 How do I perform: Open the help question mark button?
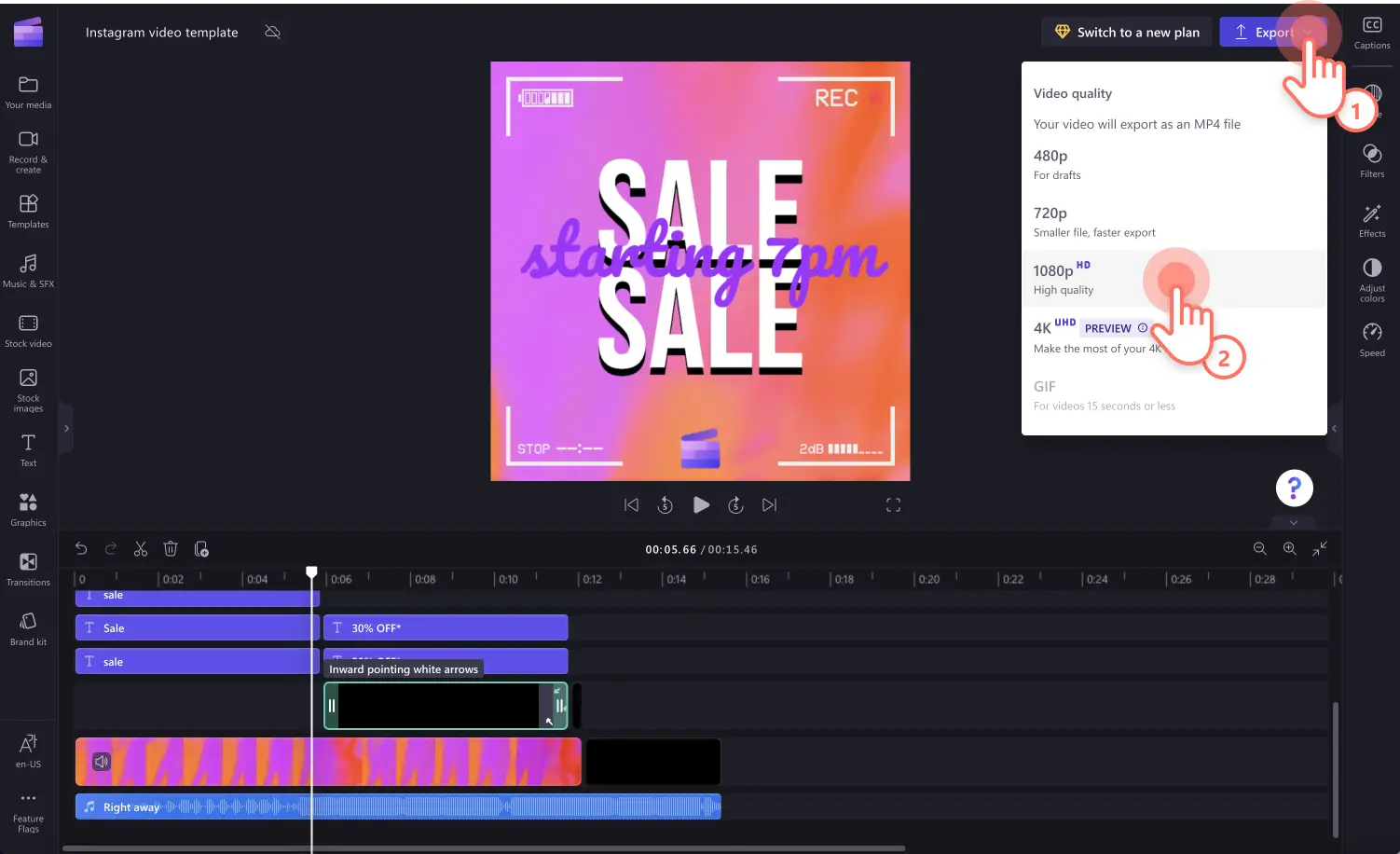pos(1294,488)
